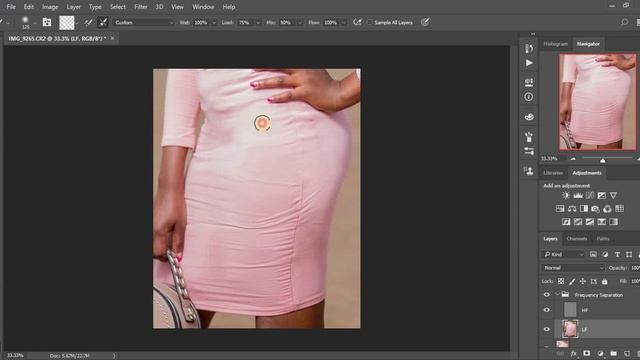Viewport: 640px width, 360px height.
Task: Open the Kind layer filter dropdown
Action: (564, 254)
